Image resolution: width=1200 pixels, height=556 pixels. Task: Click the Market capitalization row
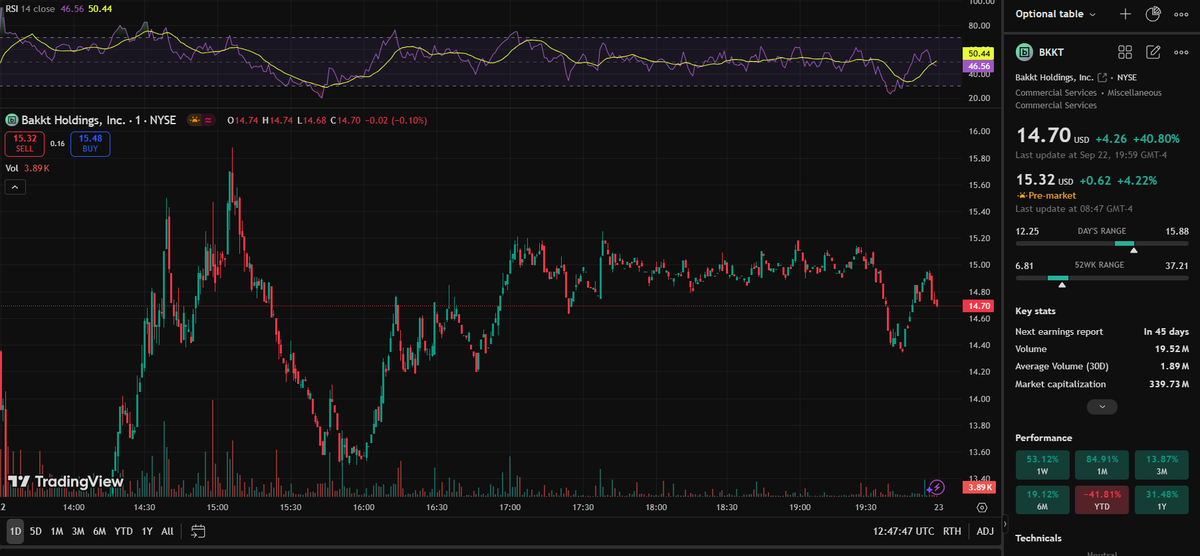(x=1102, y=384)
